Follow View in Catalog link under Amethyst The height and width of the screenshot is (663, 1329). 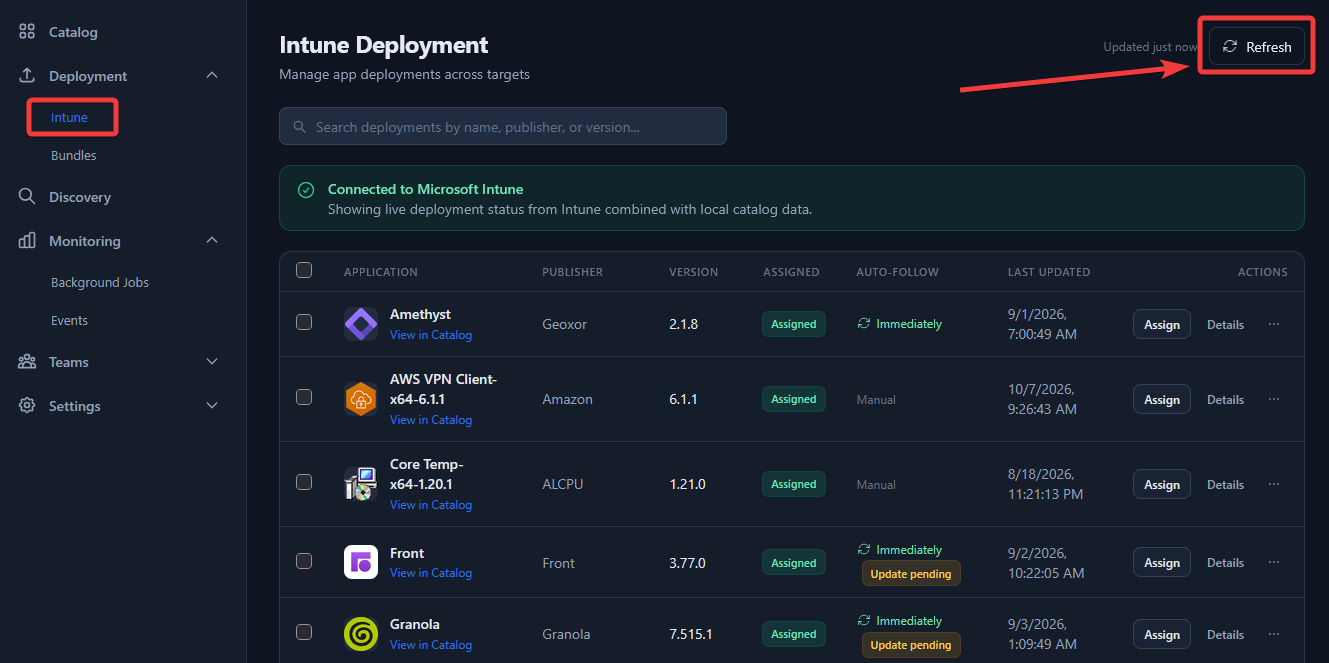(x=431, y=335)
